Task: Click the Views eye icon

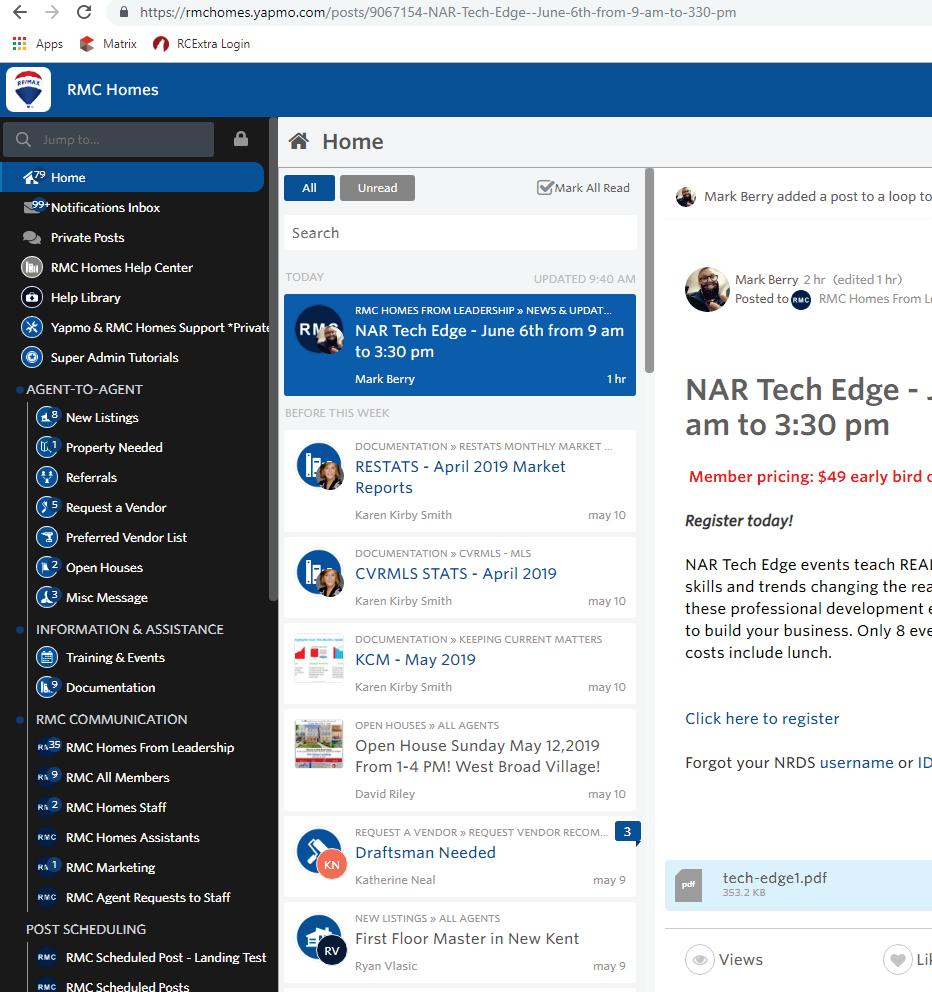Action: click(700, 960)
